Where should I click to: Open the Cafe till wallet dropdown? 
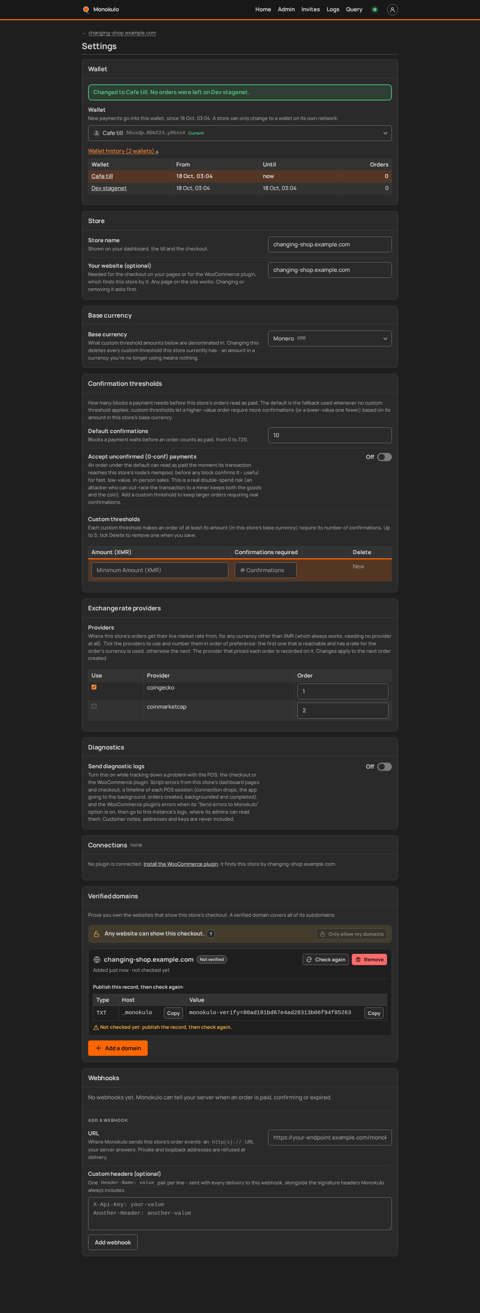(240, 132)
